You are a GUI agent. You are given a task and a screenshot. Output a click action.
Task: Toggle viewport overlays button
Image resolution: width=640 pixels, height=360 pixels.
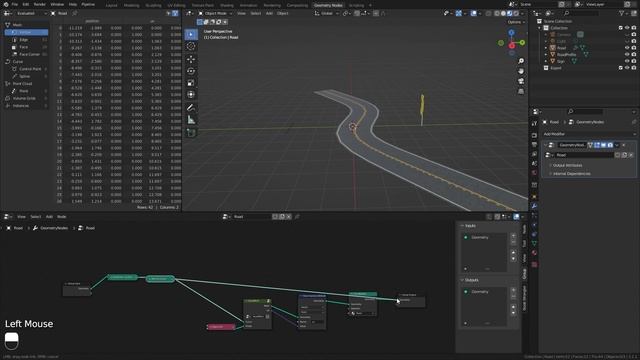coord(473,13)
